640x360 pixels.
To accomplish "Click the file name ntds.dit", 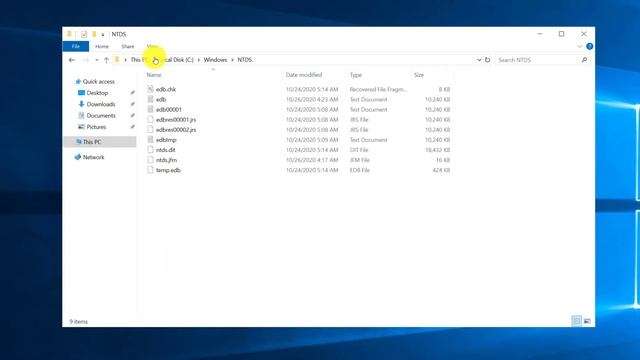I will coord(166,150).
